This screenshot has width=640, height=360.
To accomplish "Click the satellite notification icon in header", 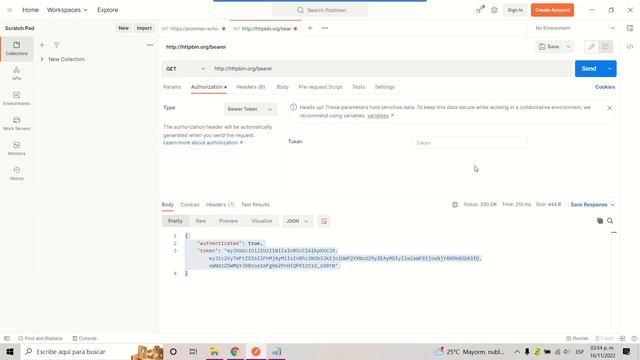I will pos(480,10).
